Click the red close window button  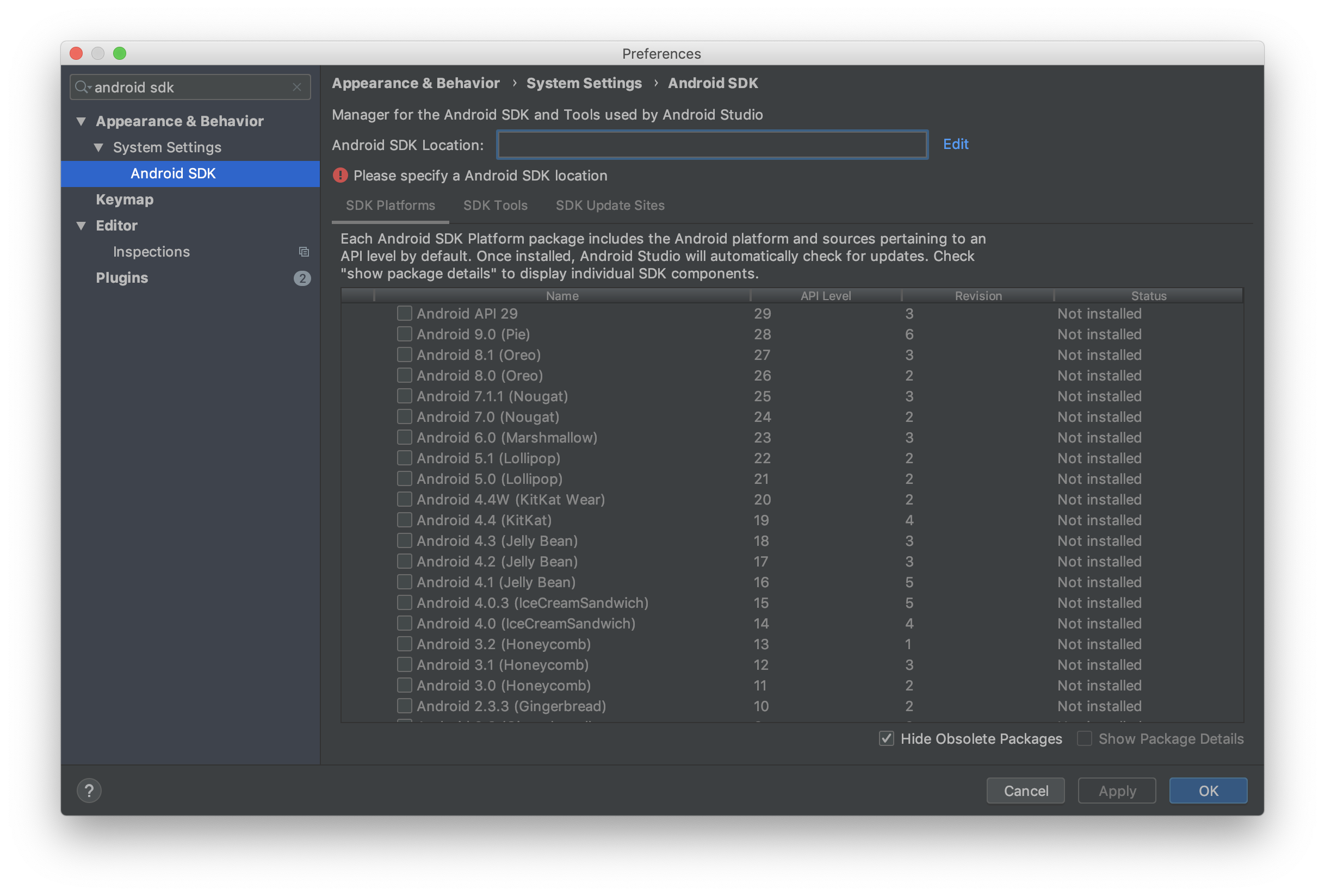76,54
